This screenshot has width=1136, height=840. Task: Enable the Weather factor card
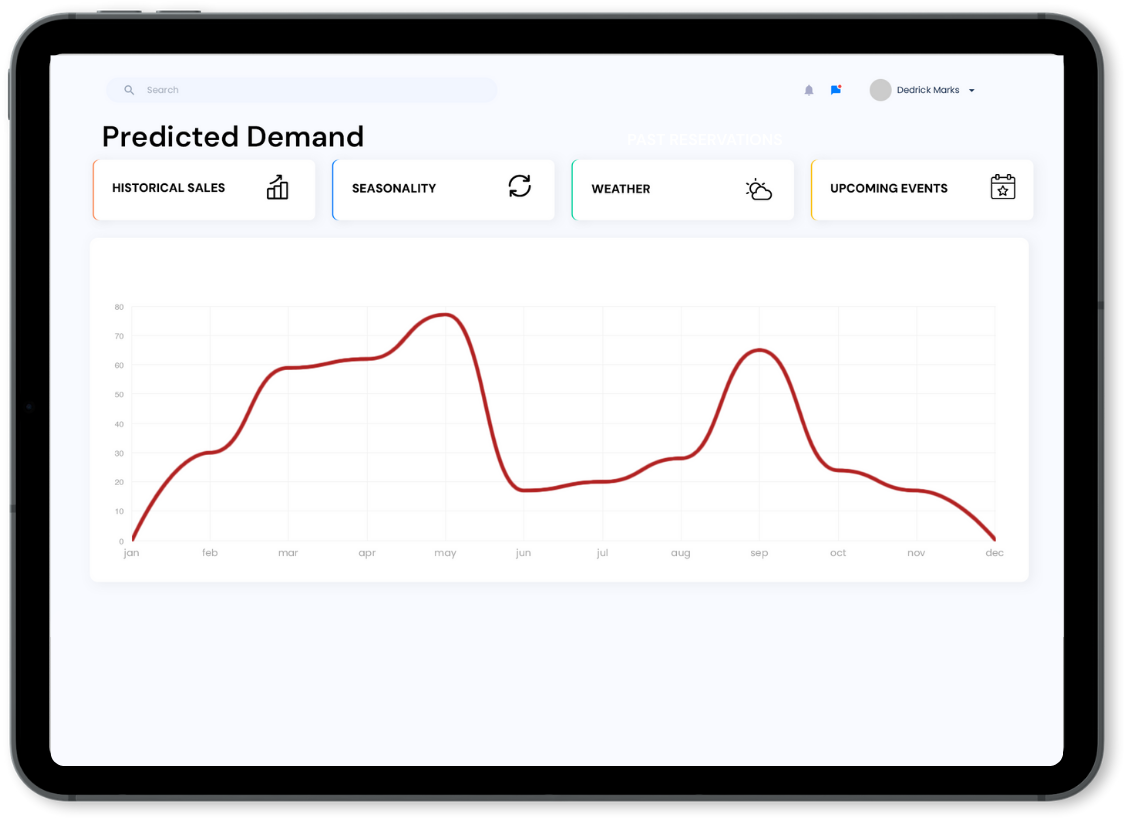pos(682,189)
